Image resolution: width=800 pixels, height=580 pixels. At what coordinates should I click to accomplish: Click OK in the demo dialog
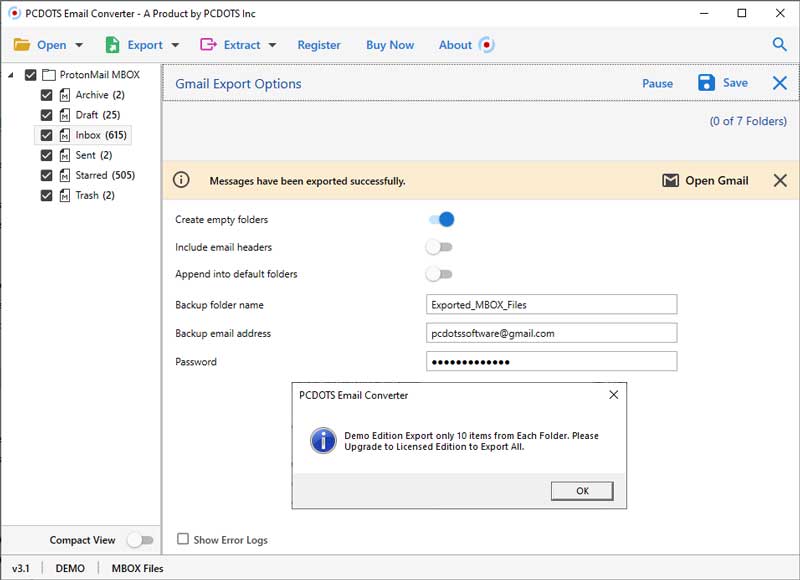582,491
